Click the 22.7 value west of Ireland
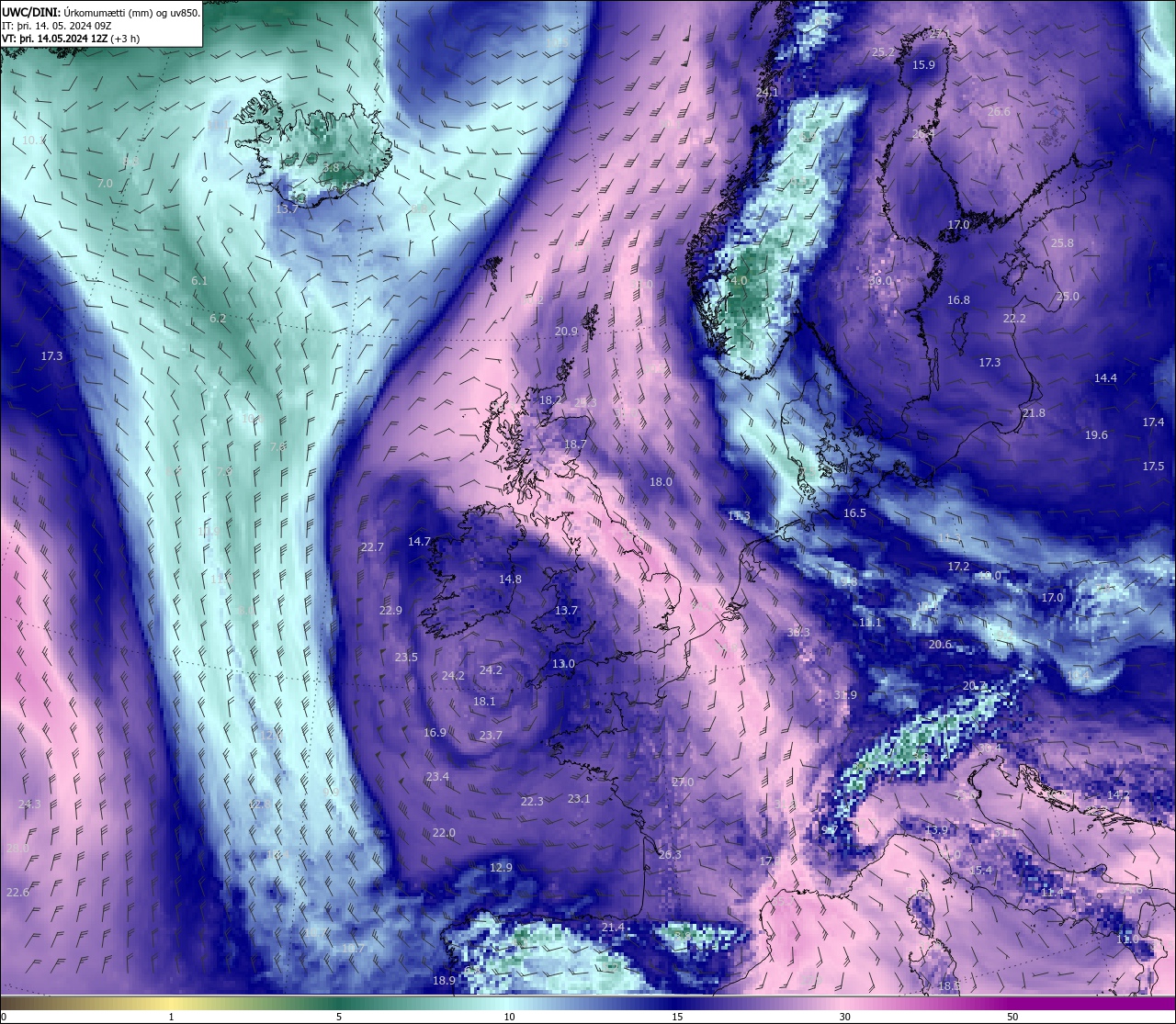The height and width of the screenshot is (1024, 1176). click(x=372, y=547)
